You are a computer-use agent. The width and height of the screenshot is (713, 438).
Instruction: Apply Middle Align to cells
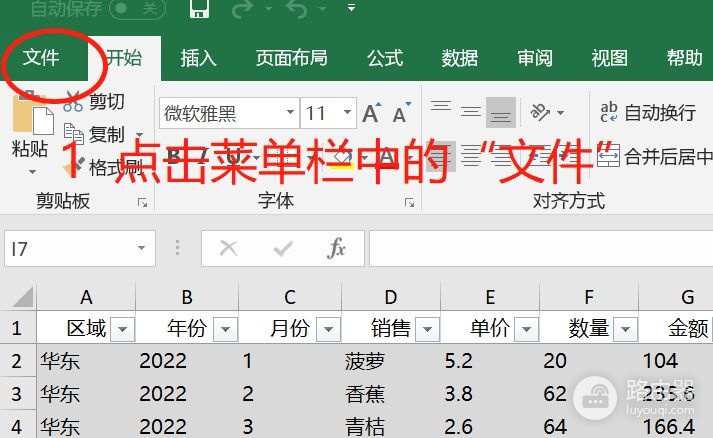coord(471,112)
